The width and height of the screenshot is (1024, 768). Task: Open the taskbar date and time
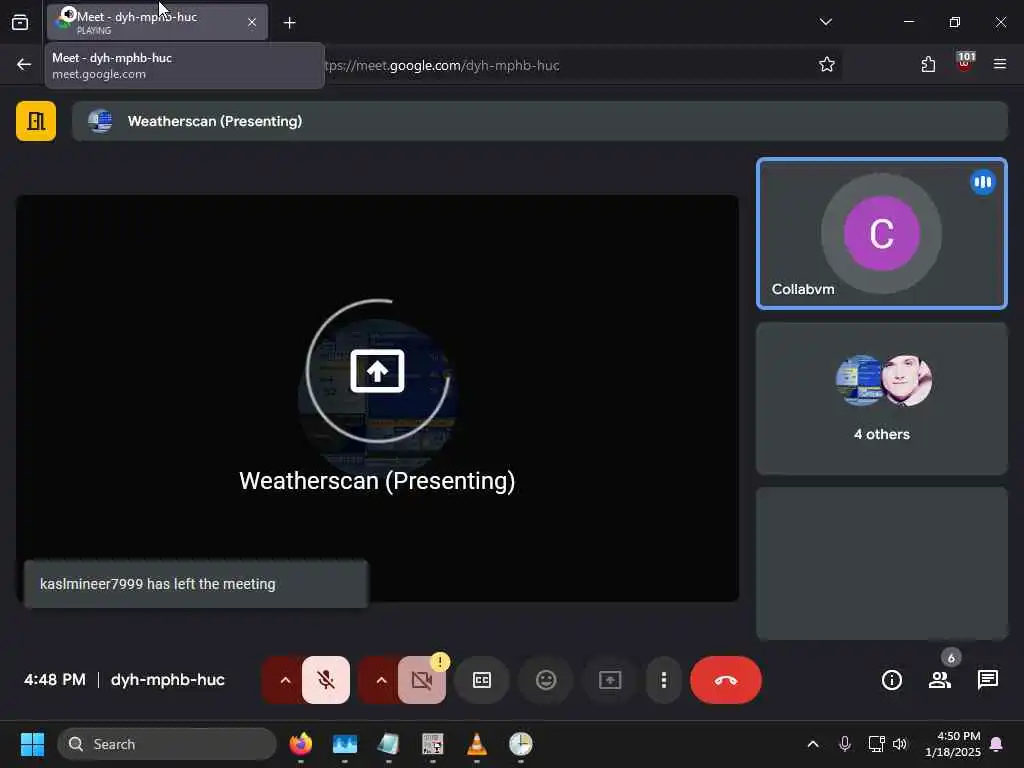coord(953,744)
